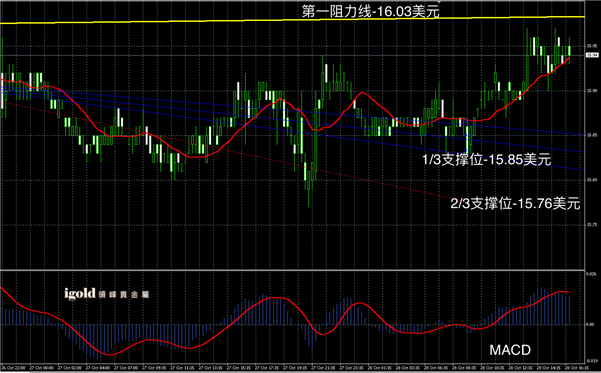Click the current price tag on price axis
Image resolution: width=601 pixels, height=373 pixels.
[593, 55]
